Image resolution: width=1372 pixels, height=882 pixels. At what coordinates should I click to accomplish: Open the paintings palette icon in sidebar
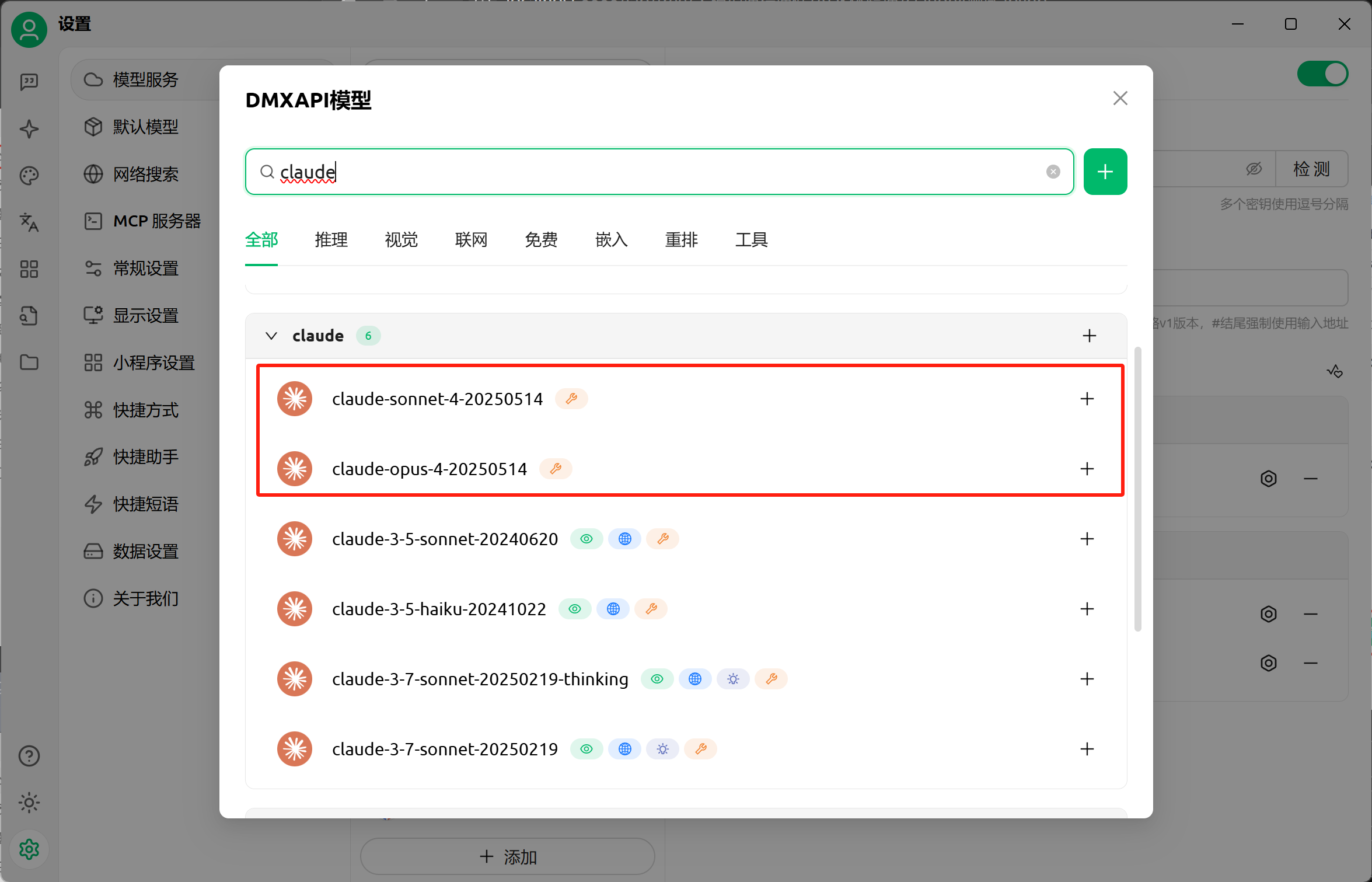(x=29, y=175)
